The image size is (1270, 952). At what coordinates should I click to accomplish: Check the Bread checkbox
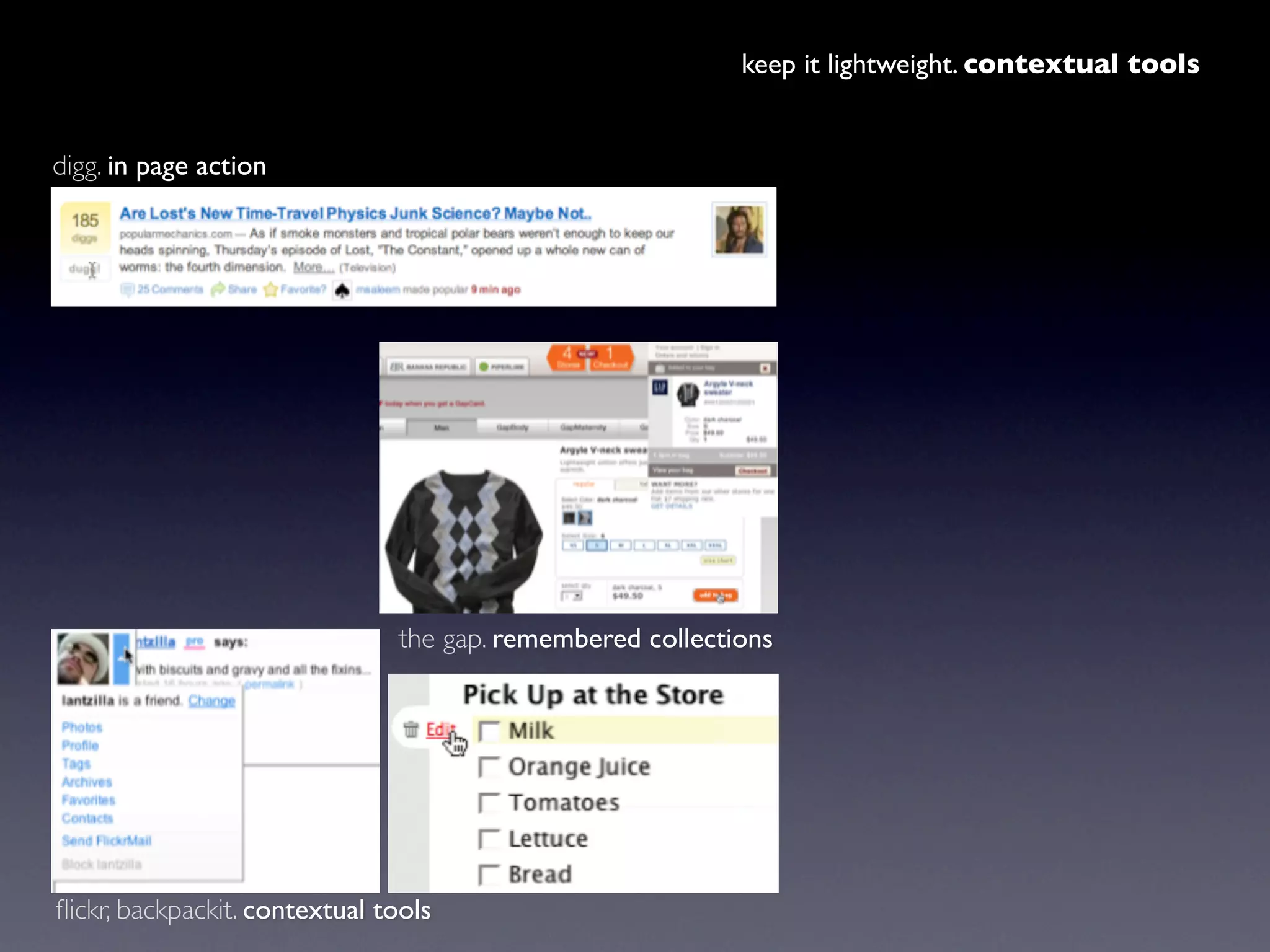[x=489, y=875]
